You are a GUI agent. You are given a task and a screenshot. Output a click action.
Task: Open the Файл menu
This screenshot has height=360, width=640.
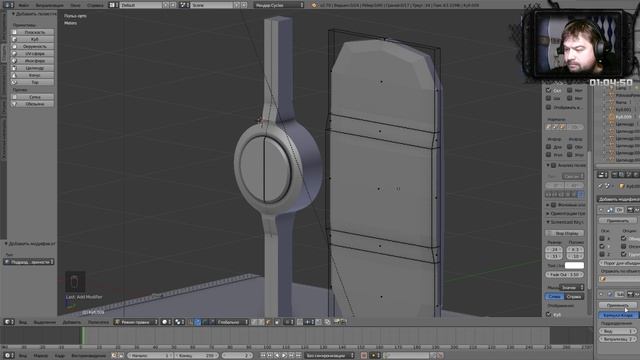click(23, 5)
